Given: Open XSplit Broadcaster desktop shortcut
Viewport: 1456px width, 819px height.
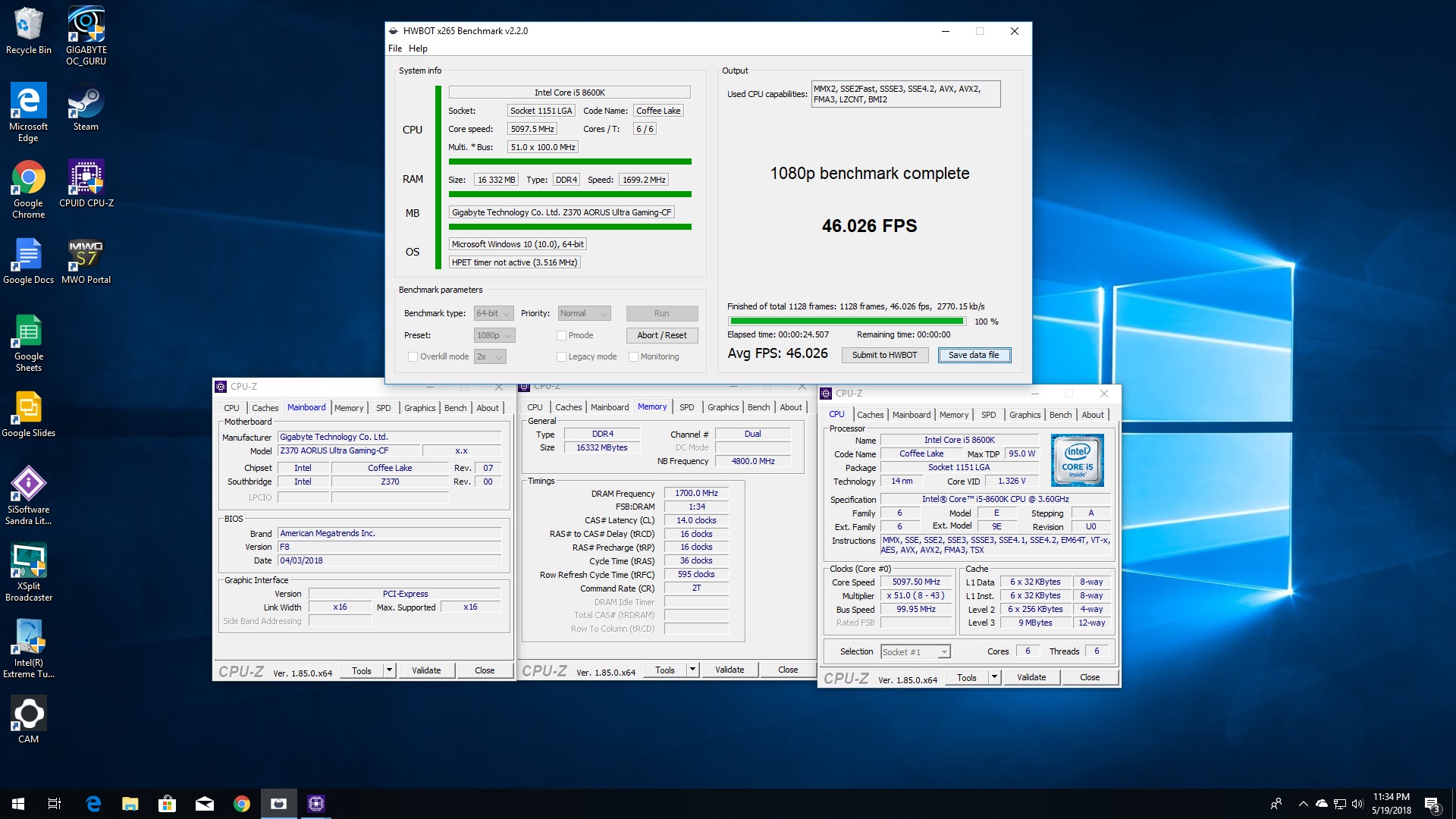Looking at the screenshot, I should [x=28, y=573].
